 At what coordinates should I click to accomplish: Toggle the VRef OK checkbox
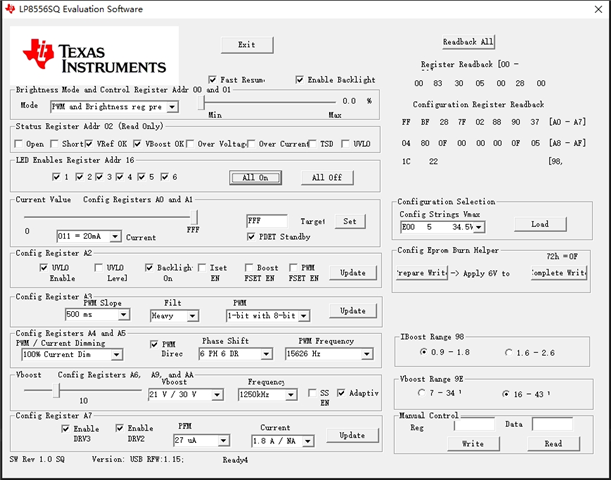click(89, 144)
